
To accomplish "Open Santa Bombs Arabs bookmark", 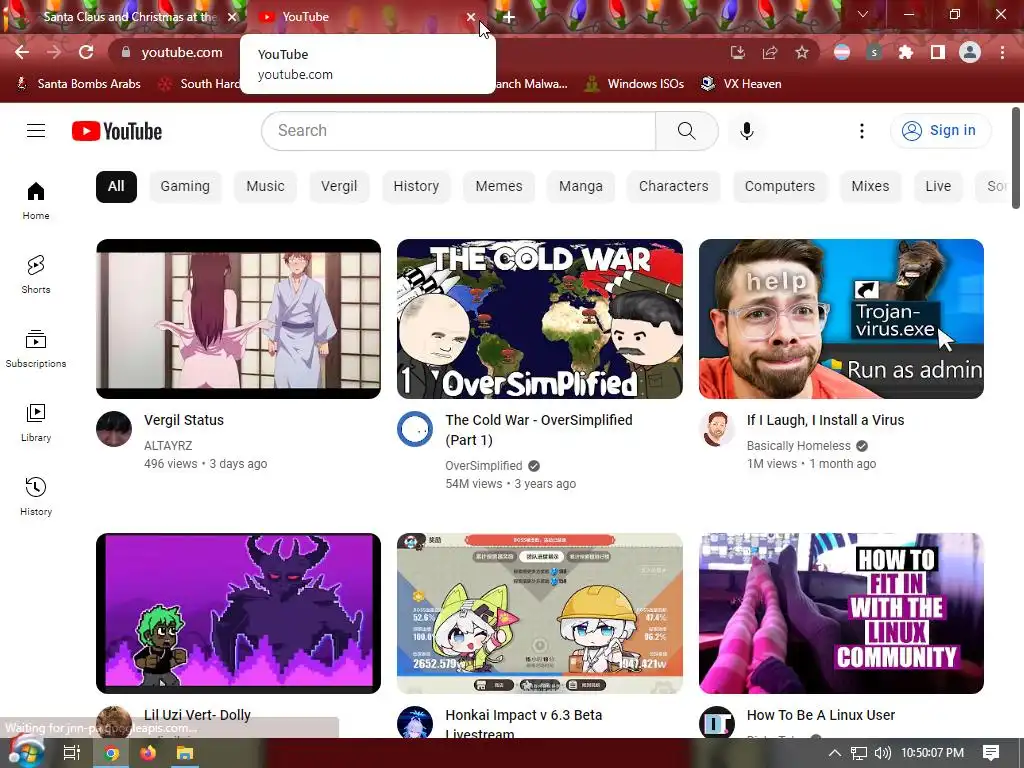I will [78, 84].
